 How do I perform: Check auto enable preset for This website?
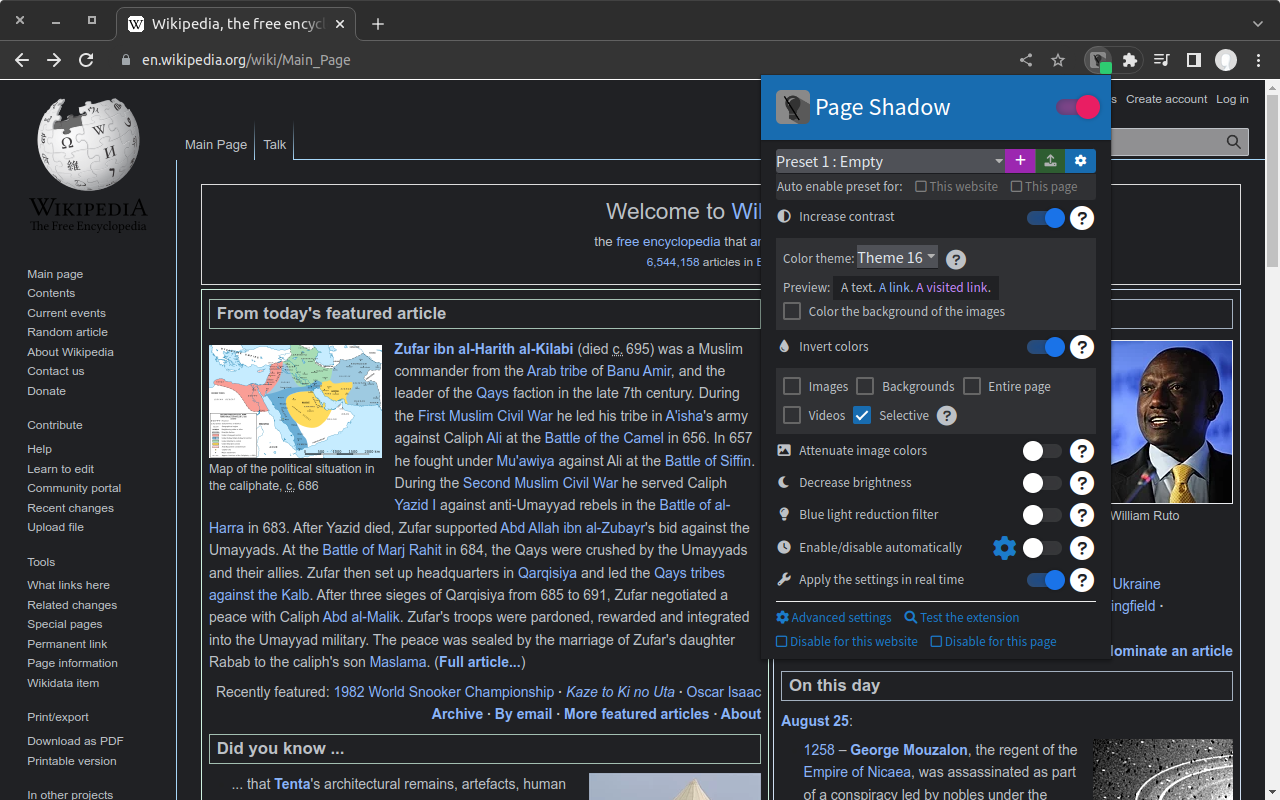921,187
